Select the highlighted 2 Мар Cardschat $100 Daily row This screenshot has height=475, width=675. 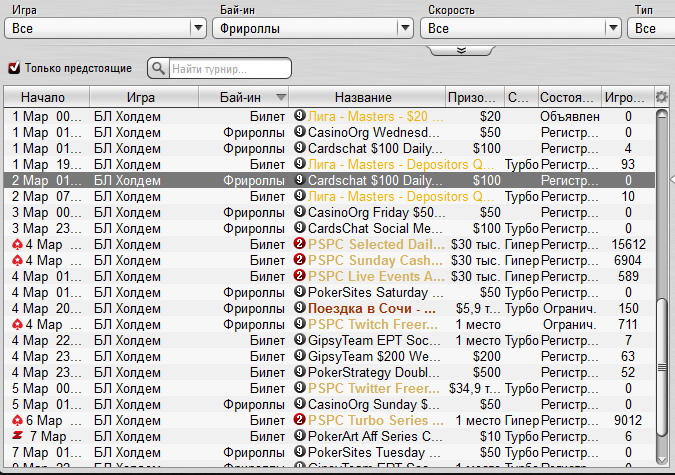coord(329,180)
